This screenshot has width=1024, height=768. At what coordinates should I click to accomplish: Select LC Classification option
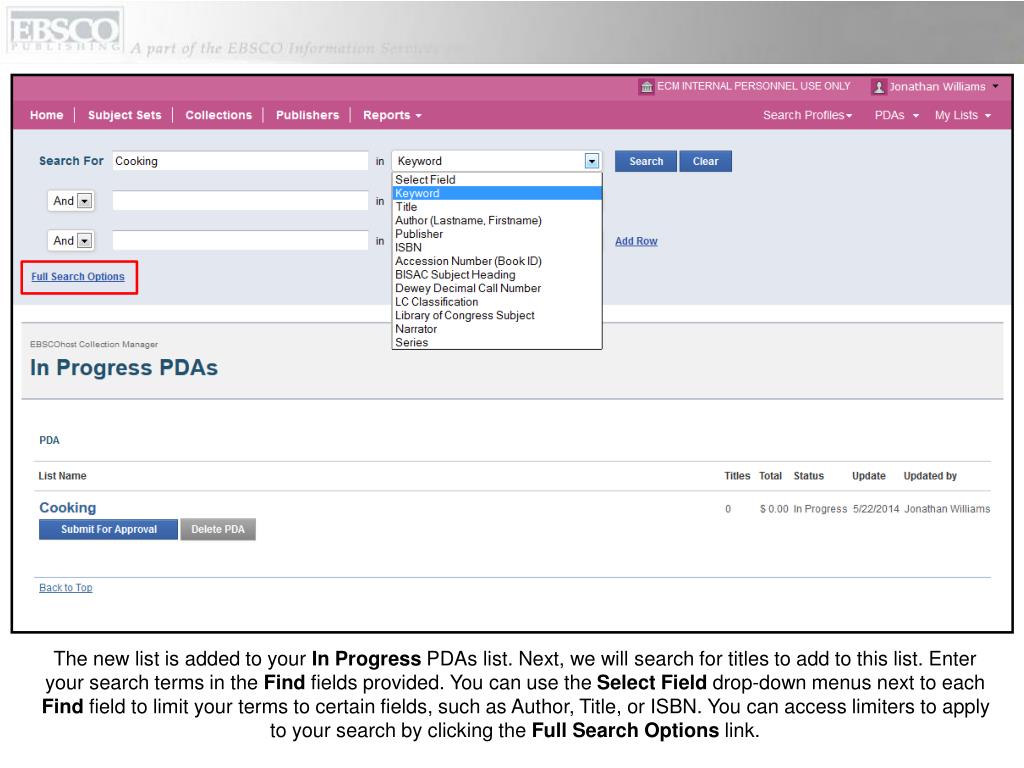point(496,302)
